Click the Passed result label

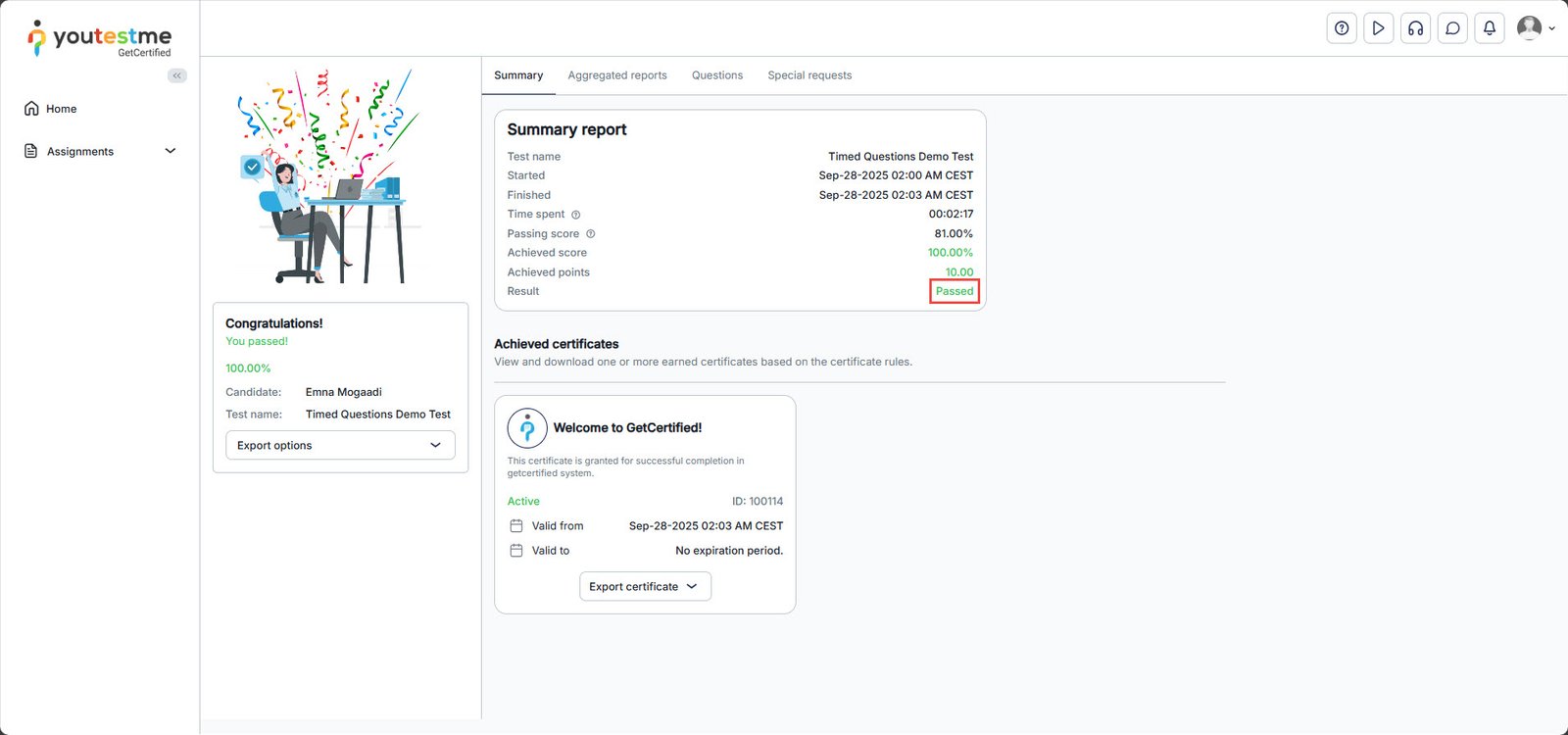click(954, 291)
